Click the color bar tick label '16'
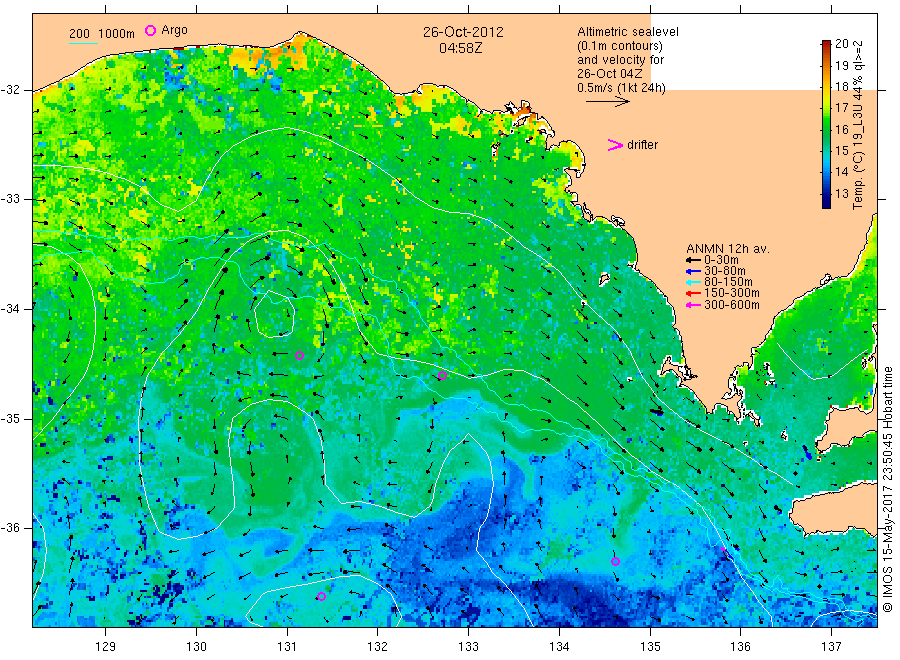The image size is (900, 660). 841,130
